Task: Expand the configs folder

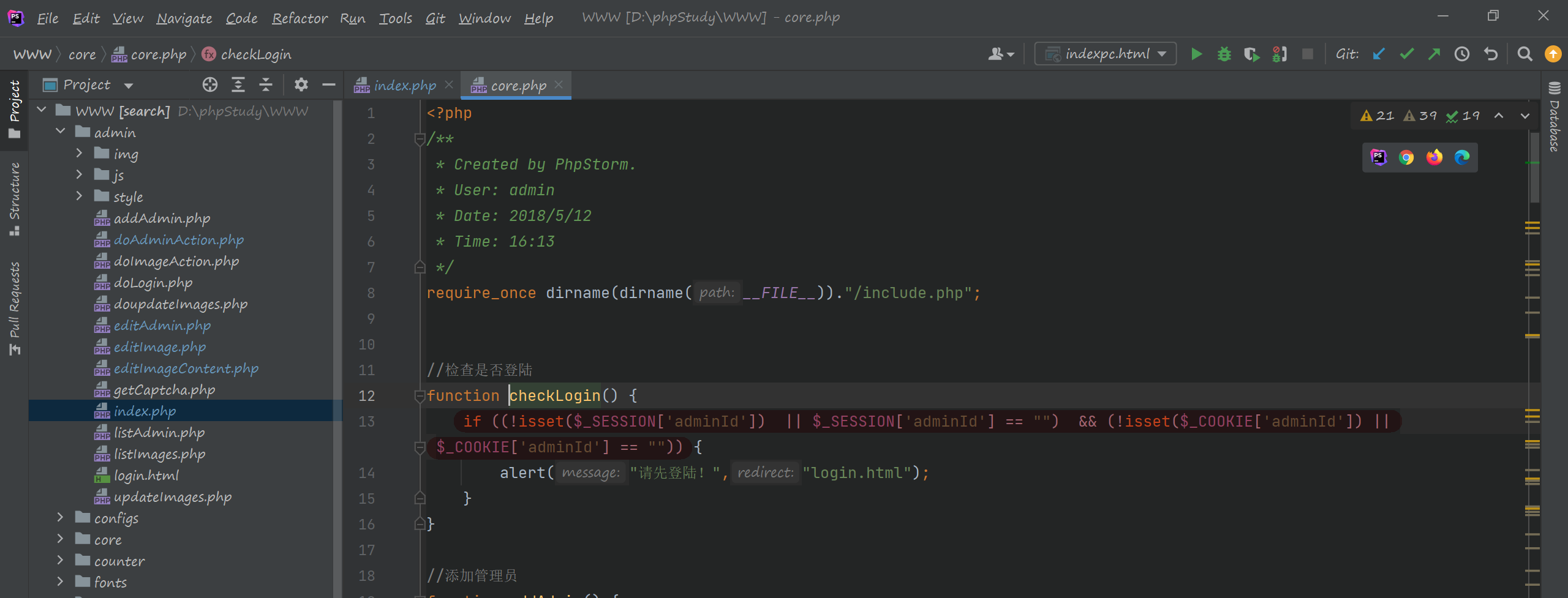Action: pos(60,517)
